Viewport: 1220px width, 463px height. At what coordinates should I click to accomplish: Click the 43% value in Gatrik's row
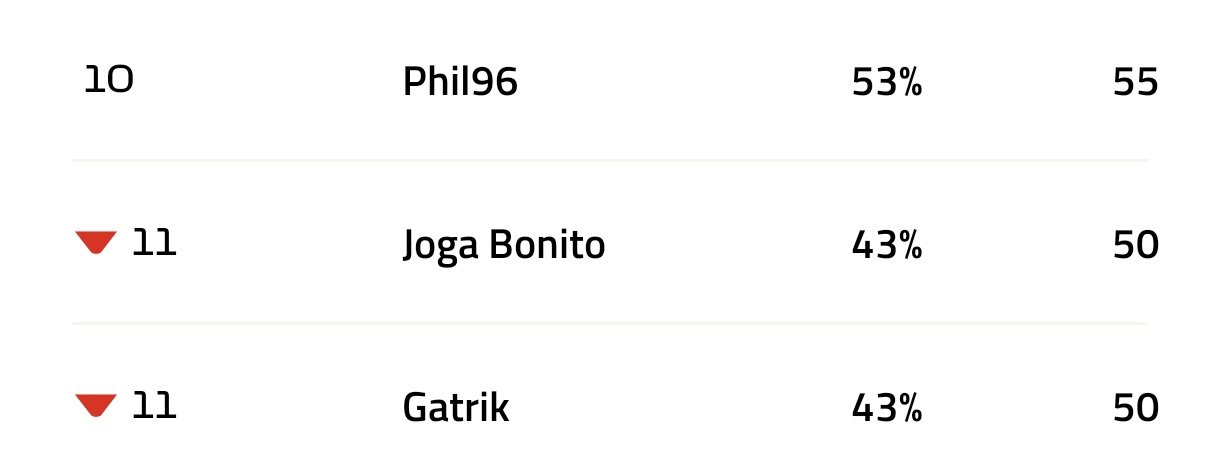click(886, 408)
